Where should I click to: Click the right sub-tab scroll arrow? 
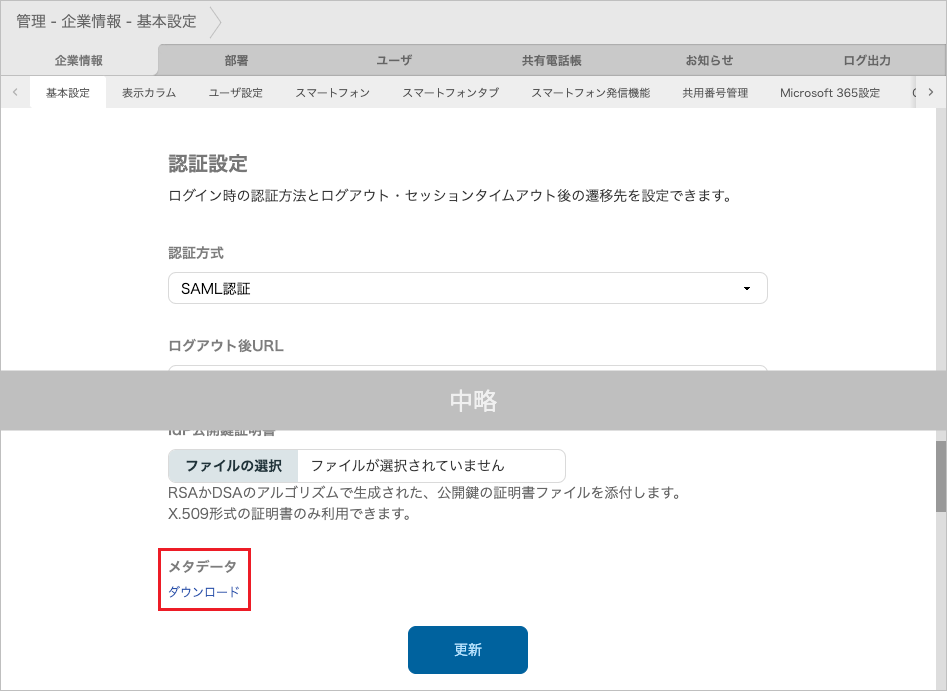(931, 92)
